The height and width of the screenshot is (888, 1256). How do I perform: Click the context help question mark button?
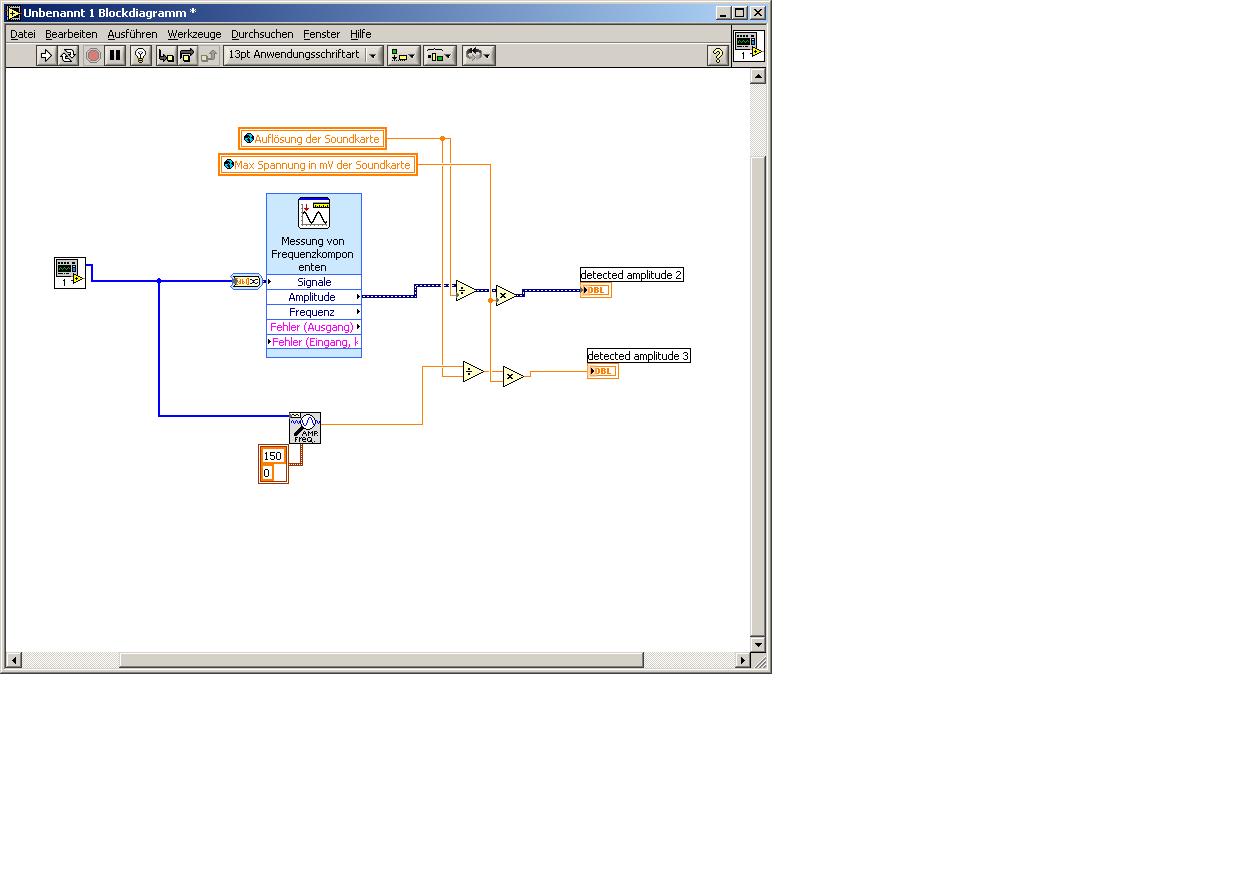(717, 56)
